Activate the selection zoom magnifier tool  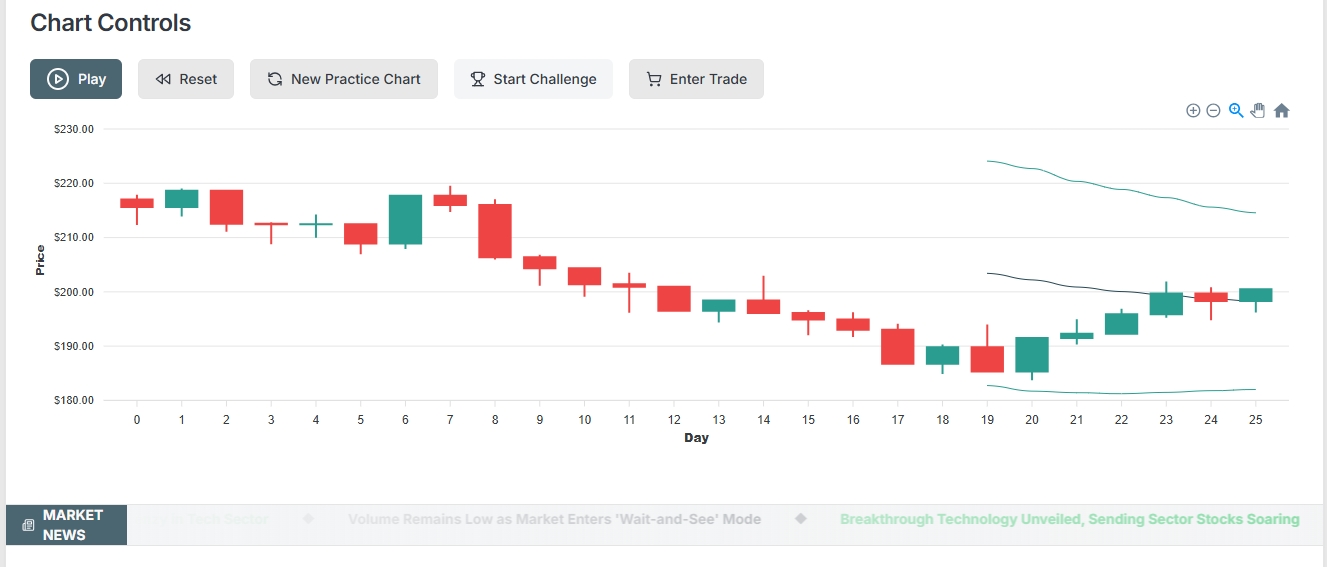(1236, 111)
